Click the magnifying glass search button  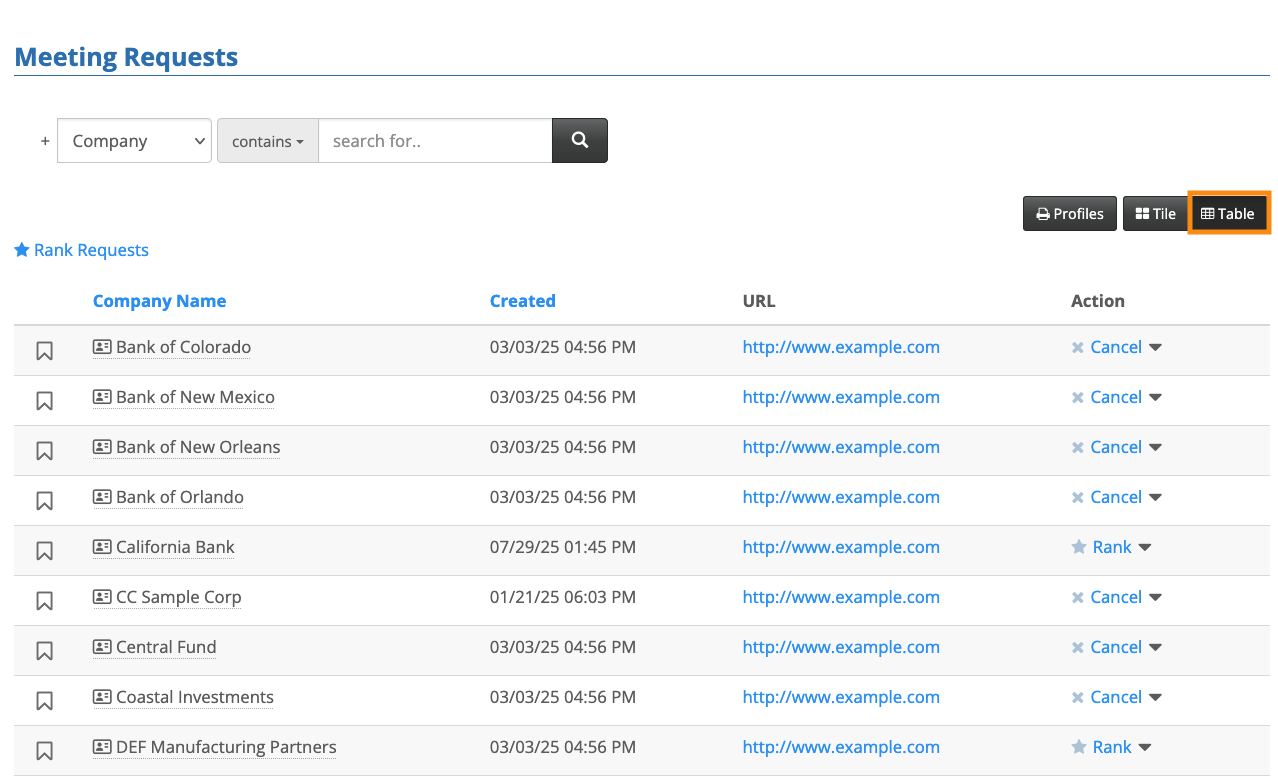click(580, 141)
